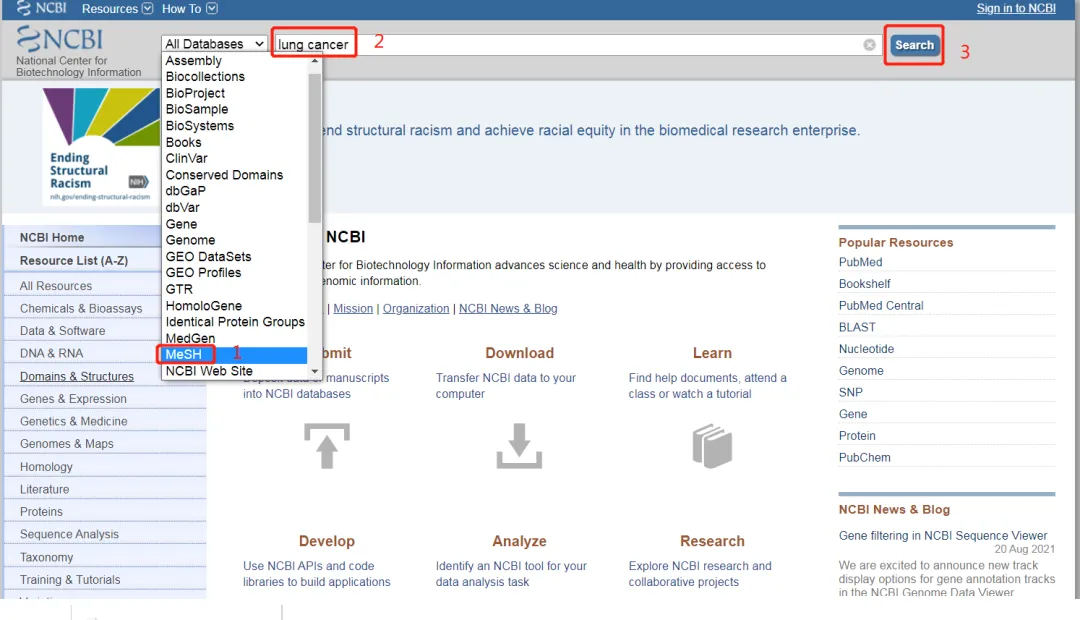Open Resource List (A-Z) in sidebar
This screenshot has width=1080, height=620.
tap(74, 260)
